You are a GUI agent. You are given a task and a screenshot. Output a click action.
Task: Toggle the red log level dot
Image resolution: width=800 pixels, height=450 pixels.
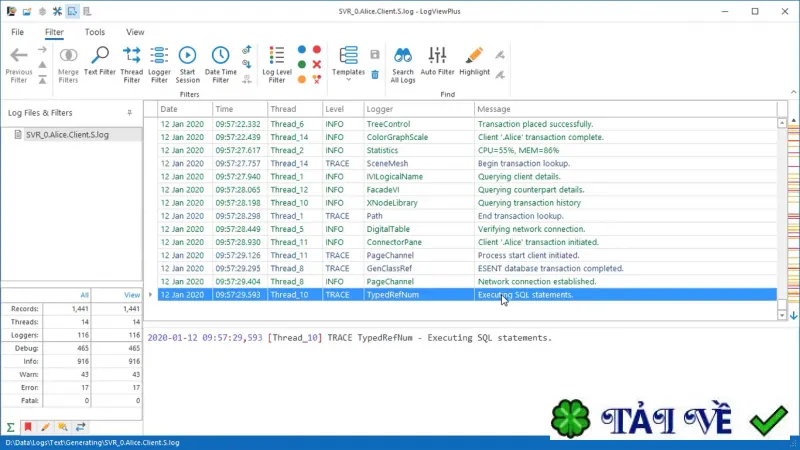(x=317, y=49)
